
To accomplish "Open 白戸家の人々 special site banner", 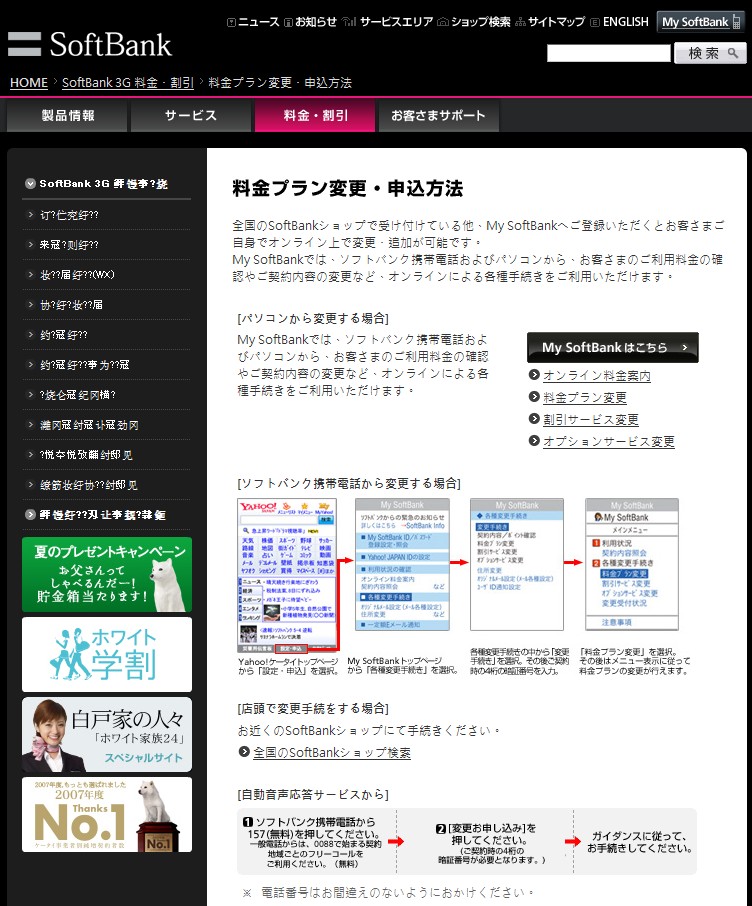I will coord(107,734).
